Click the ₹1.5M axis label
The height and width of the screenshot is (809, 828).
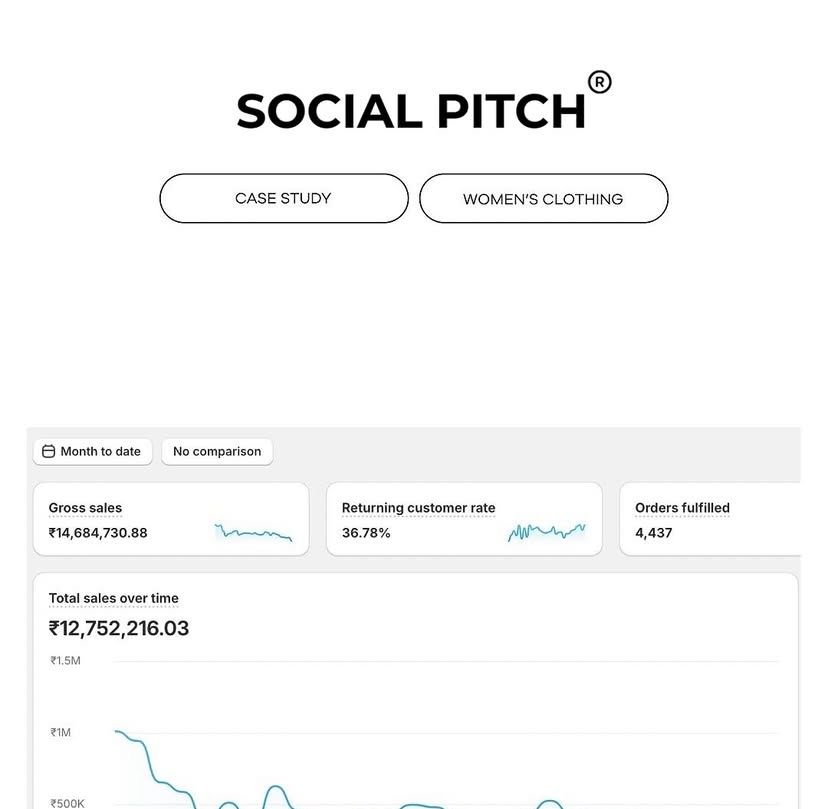tap(65, 660)
